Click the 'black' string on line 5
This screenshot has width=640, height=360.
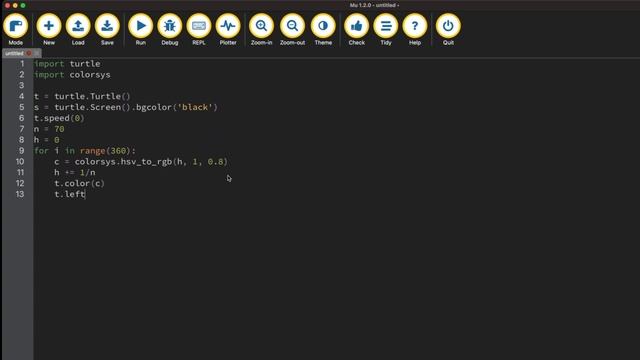pos(195,107)
